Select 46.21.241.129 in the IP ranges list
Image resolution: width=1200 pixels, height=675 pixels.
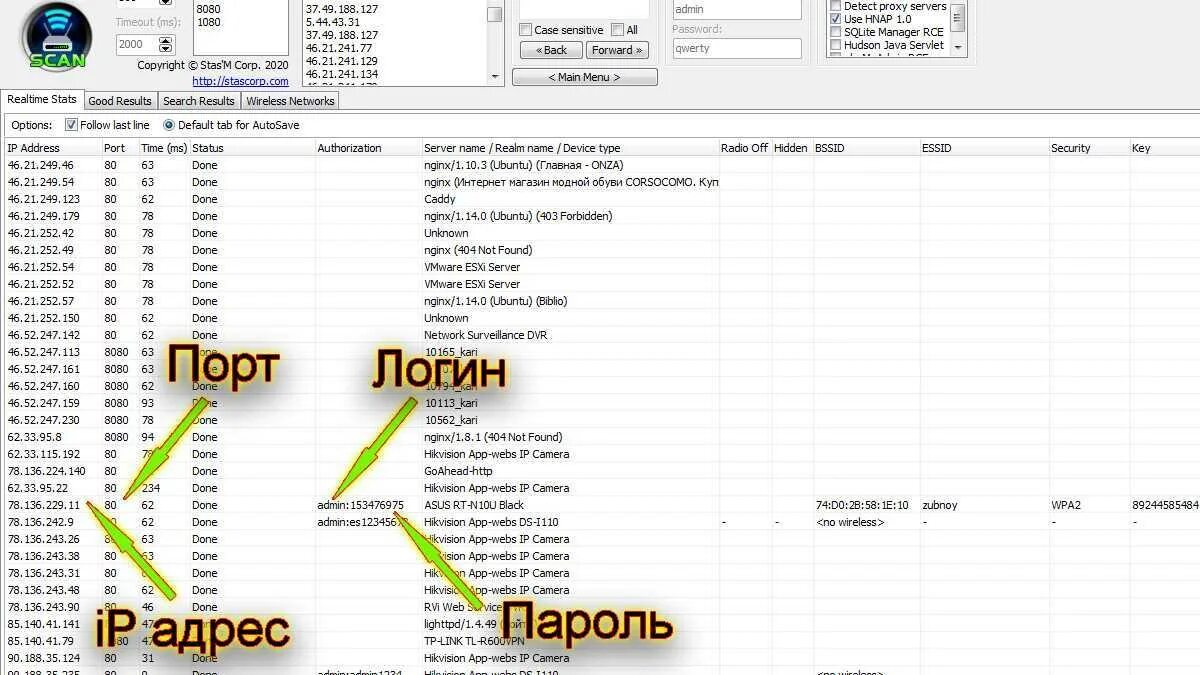click(x=341, y=61)
